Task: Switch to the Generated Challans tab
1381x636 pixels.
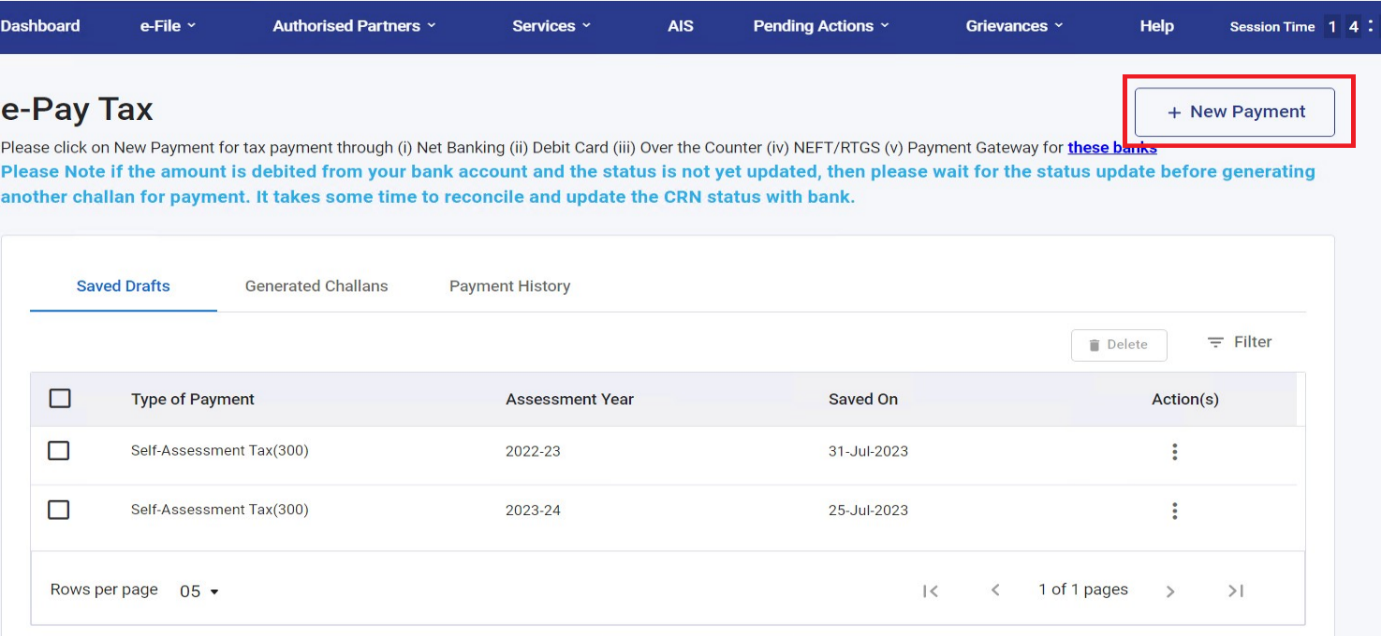Action: pos(316,285)
